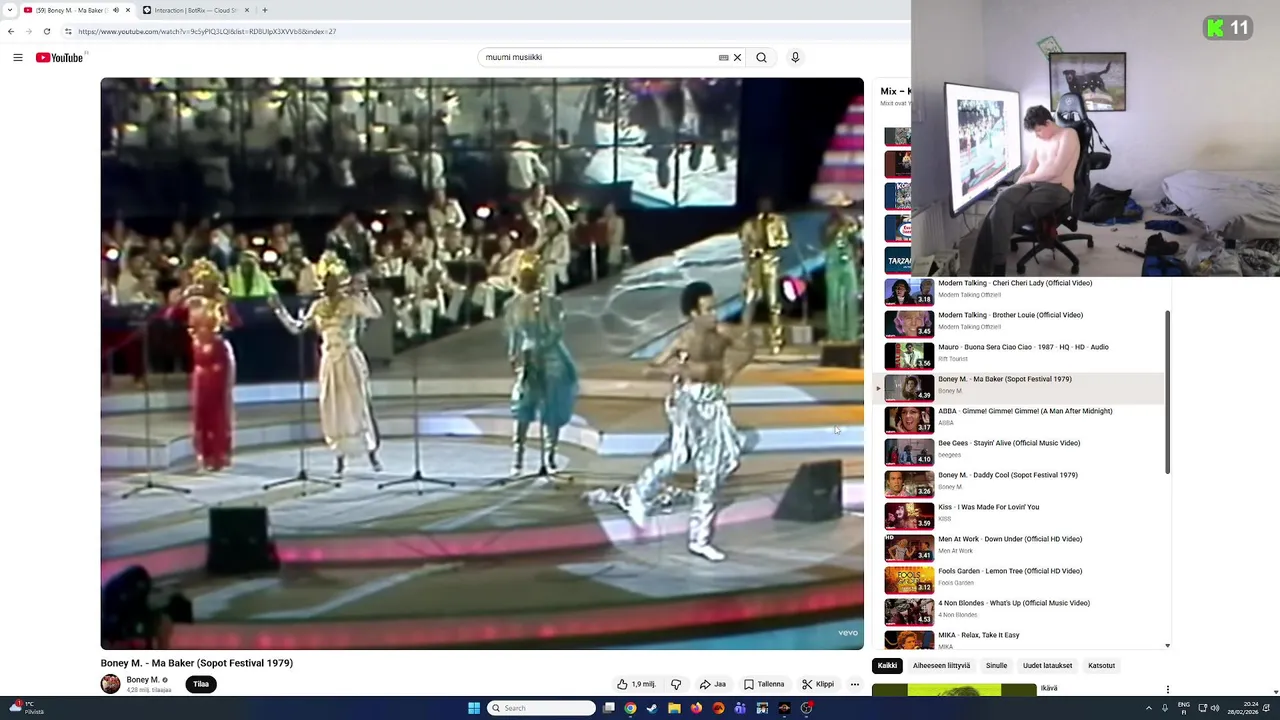
Task: Open more actions three-dot menu below video
Action: (x=855, y=684)
